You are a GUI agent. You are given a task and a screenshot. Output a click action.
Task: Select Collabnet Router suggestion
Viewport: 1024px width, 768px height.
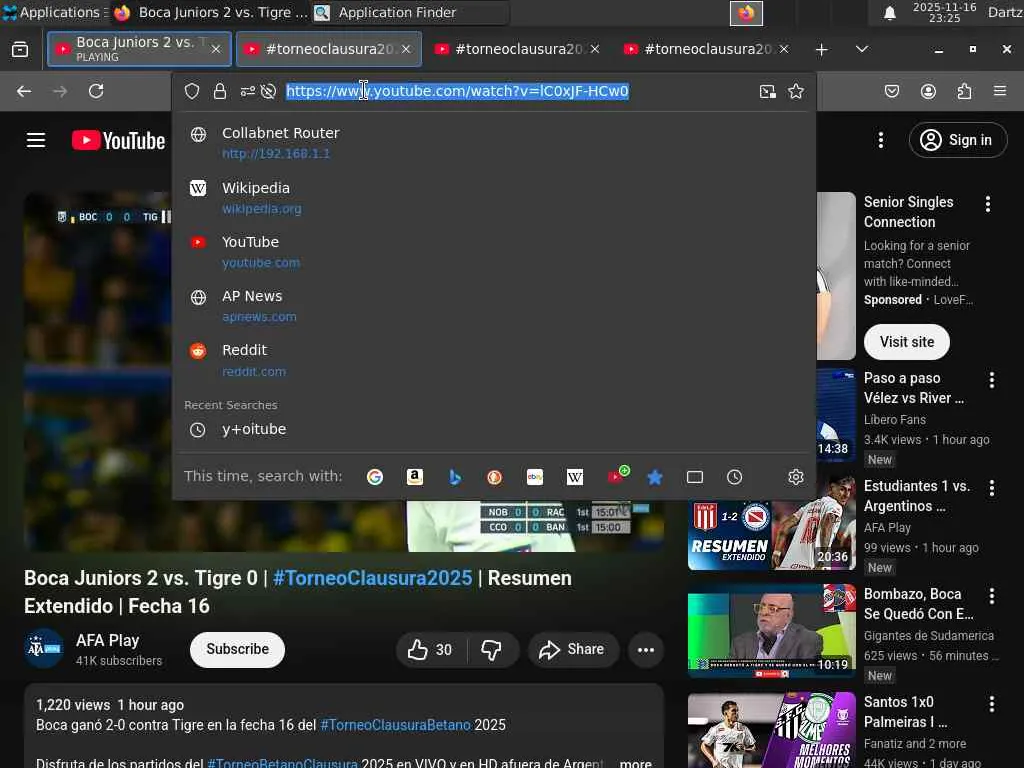[494, 142]
